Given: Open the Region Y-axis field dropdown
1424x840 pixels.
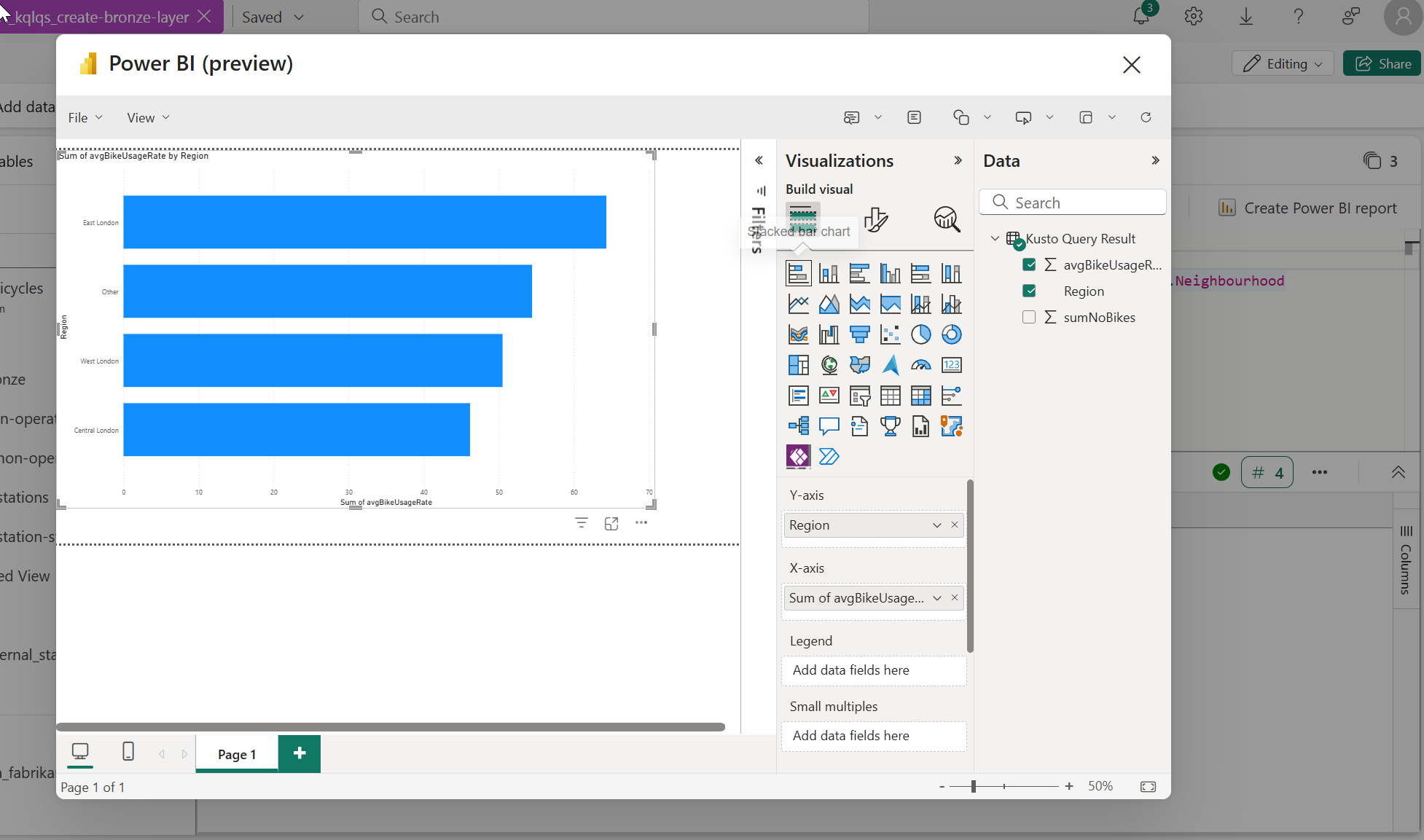Looking at the screenshot, I should pyautogui.click(x=936, y=525).
